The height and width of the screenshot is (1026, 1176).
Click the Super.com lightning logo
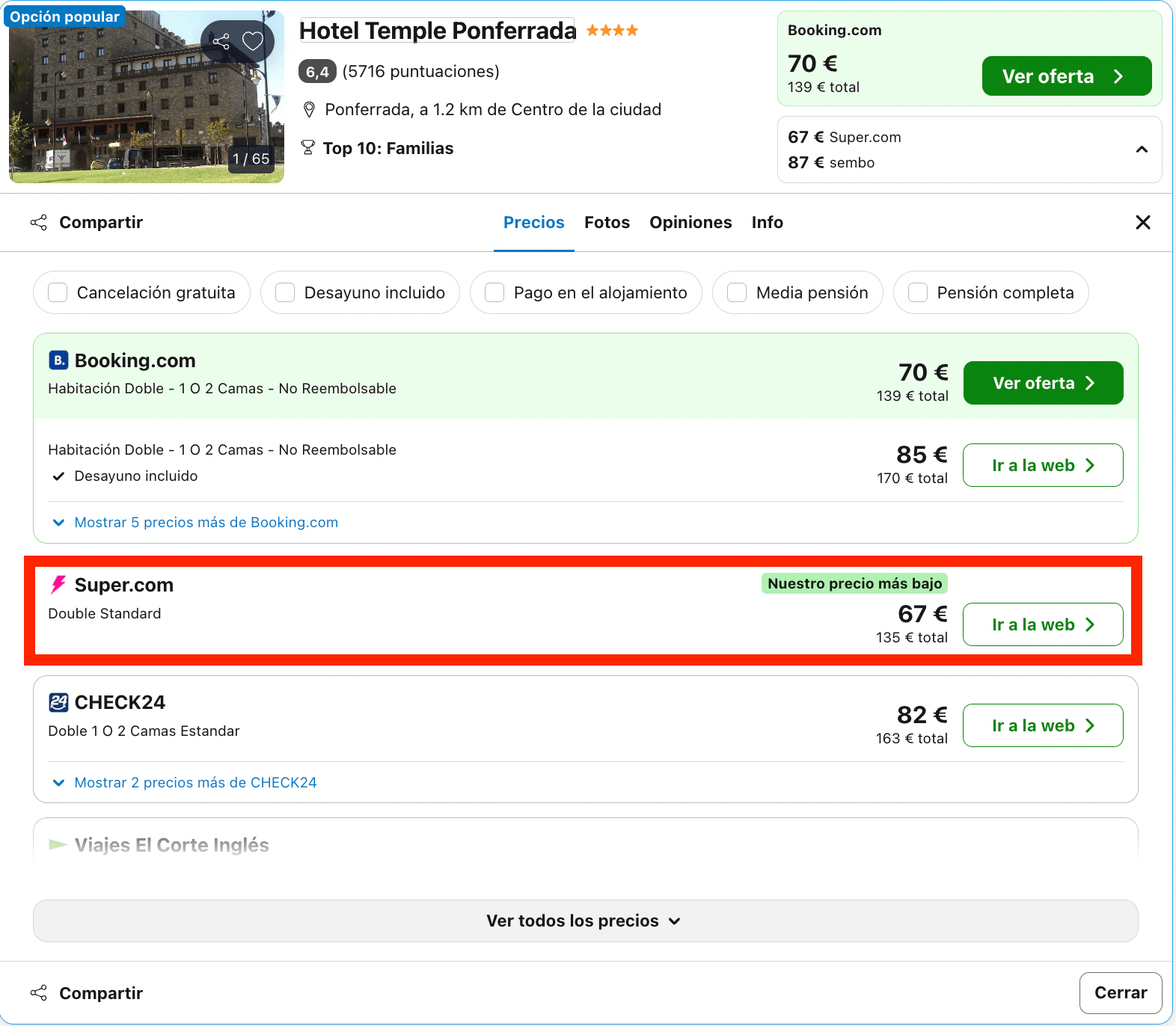(x=58, y=585)
